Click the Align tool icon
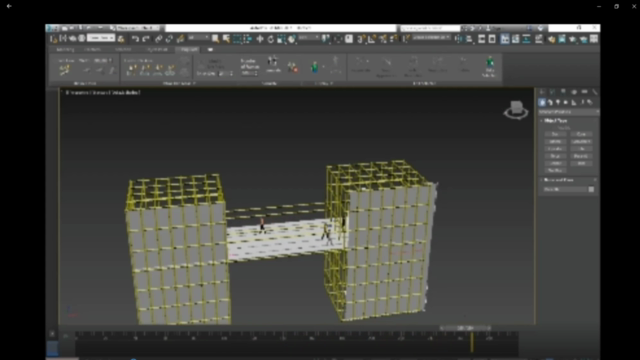The image size is (640, 360). click(469, 39)
